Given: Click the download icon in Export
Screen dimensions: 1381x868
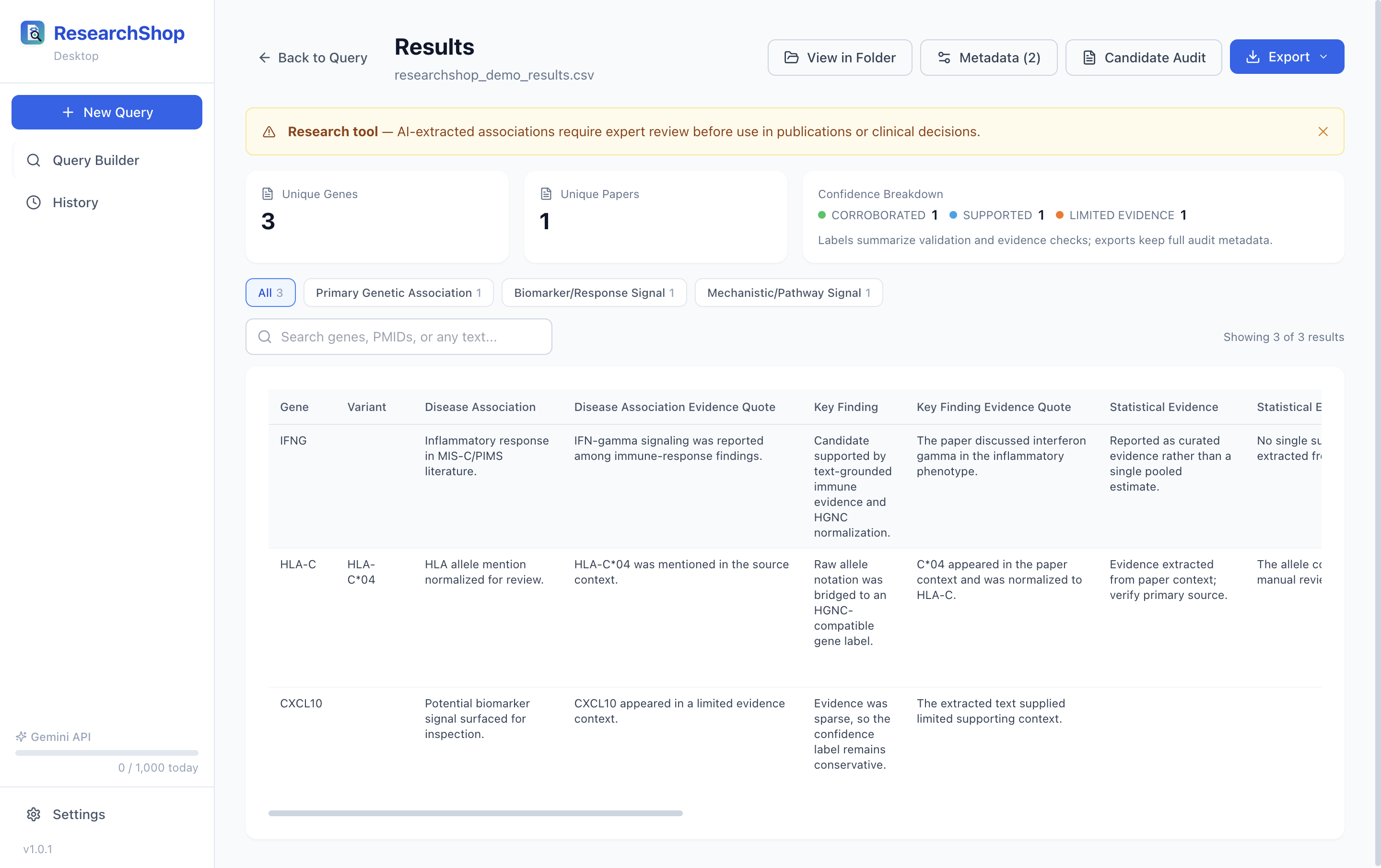Looking at the screenshot, I should (1253, 57).
